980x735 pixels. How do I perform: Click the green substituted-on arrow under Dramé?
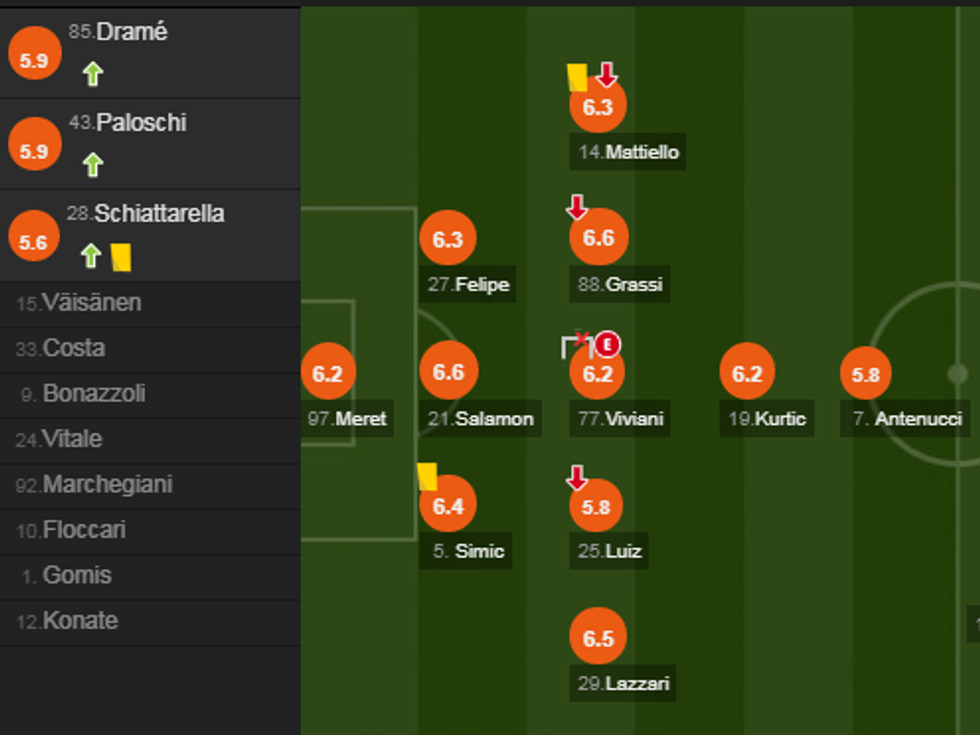(93, 74)
